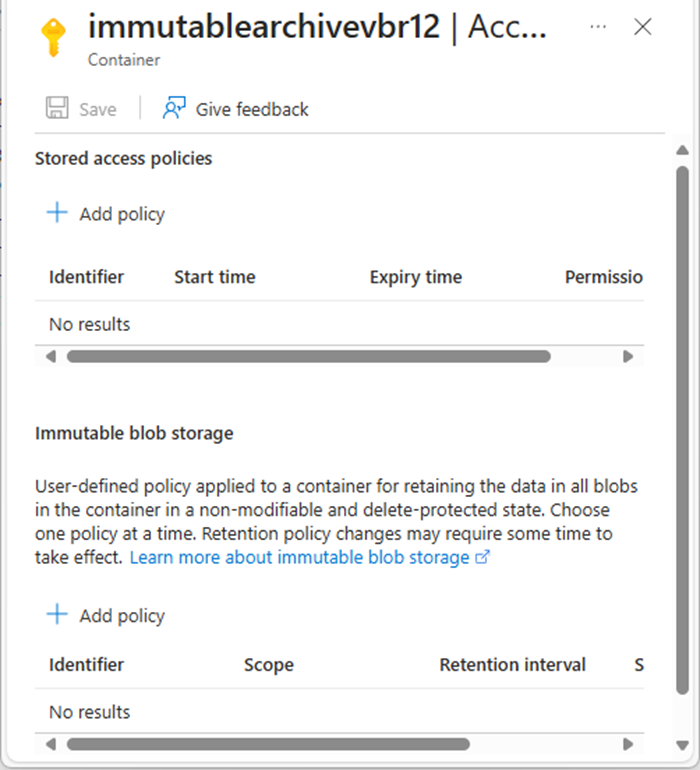Click the external link icon after Learn more
The image size is (700, 770).
(x=483, y=557)
